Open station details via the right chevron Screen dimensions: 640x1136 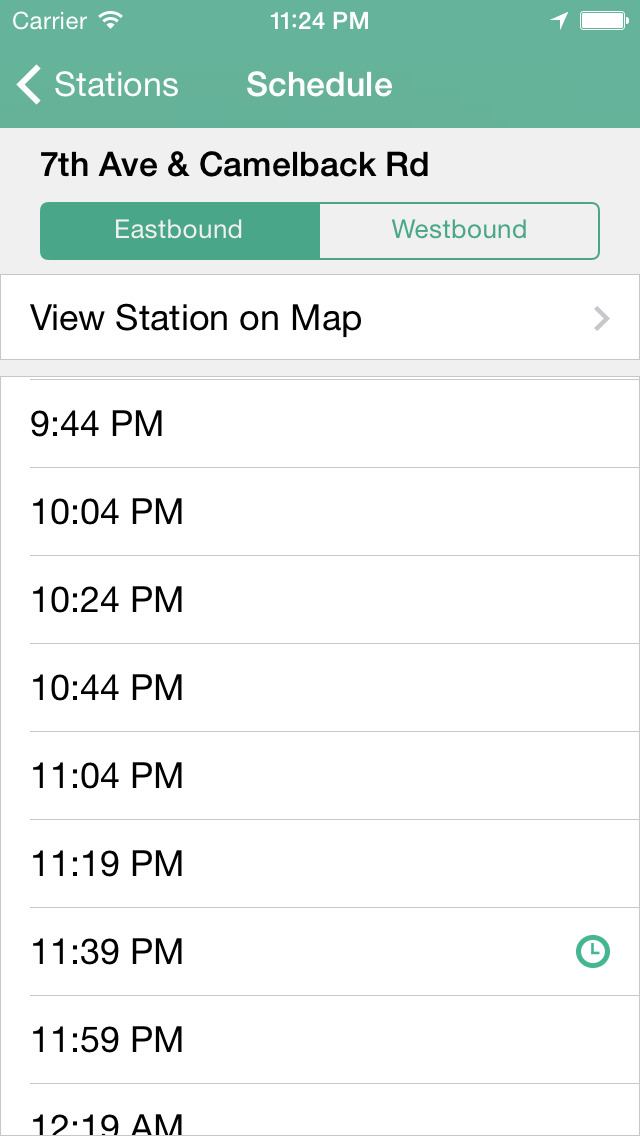601,318
